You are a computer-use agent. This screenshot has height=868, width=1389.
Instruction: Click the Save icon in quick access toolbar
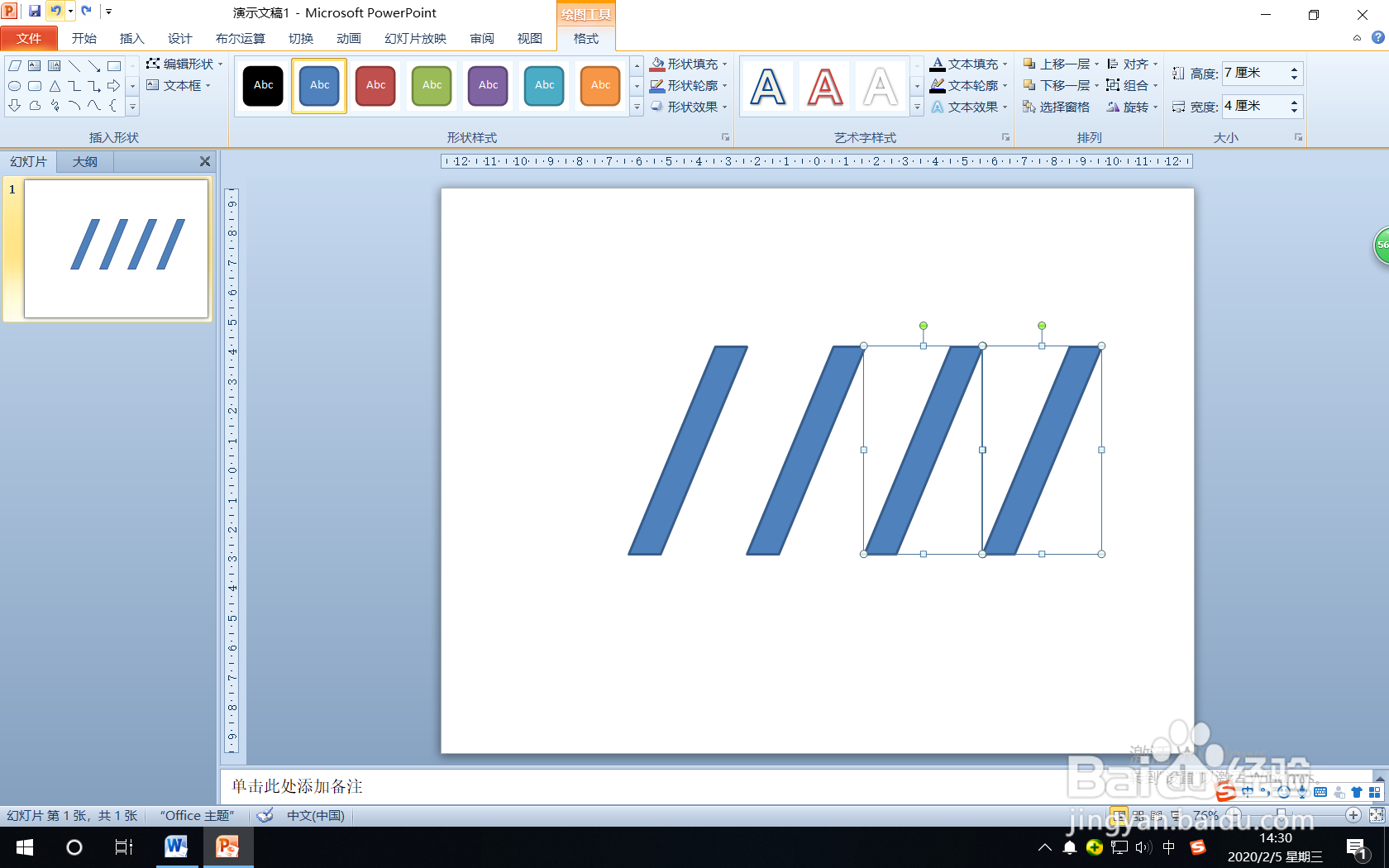[x=34, y=12]
